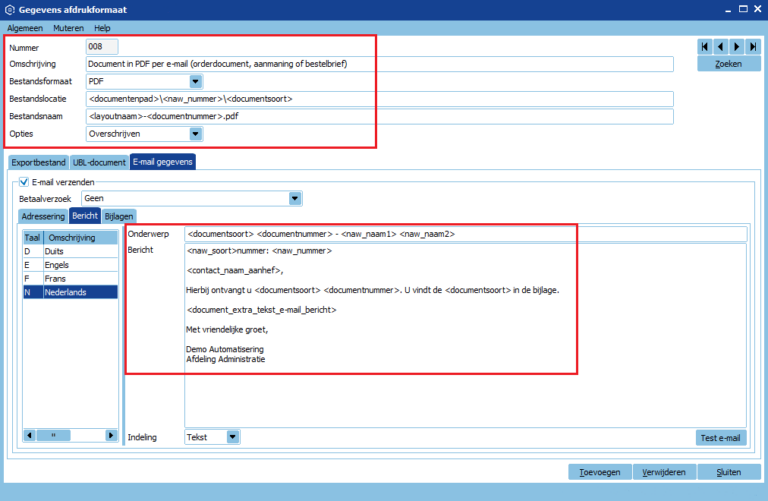Click the Onderwerp input field
Viewport: 768px width, 501px height.
465,234
